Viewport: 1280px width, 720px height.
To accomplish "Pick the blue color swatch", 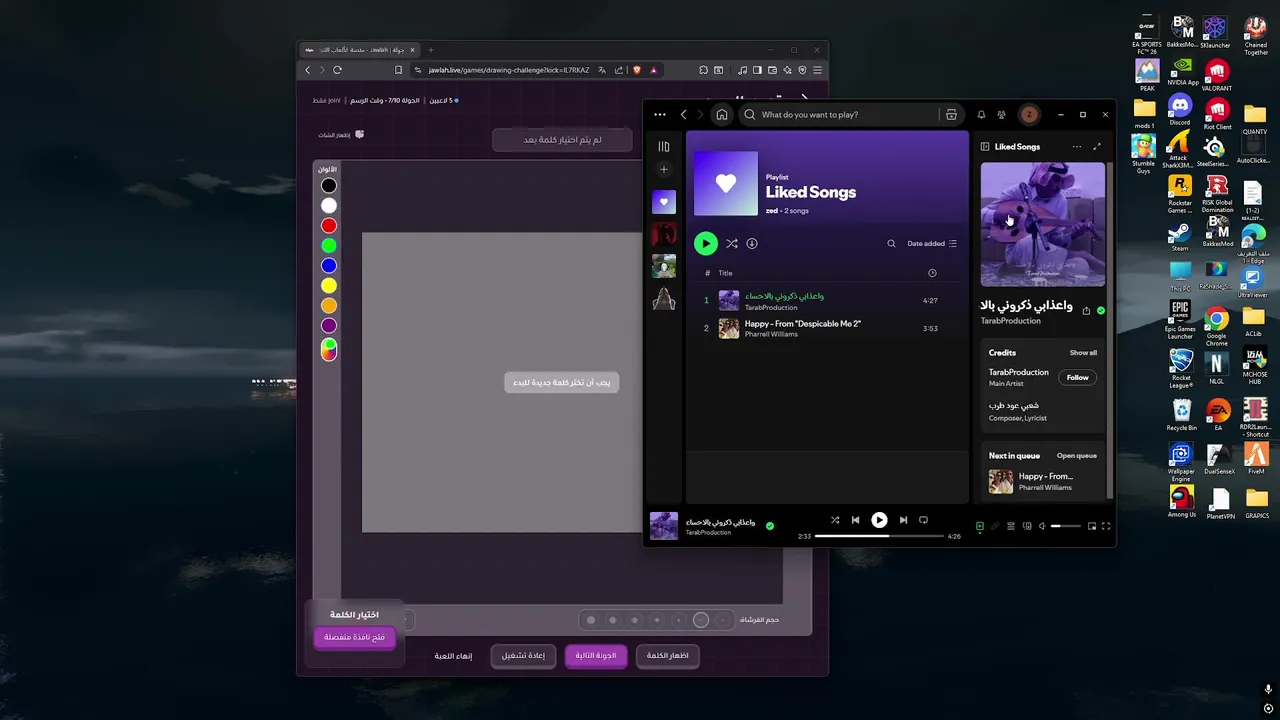I will coord(329,266).
